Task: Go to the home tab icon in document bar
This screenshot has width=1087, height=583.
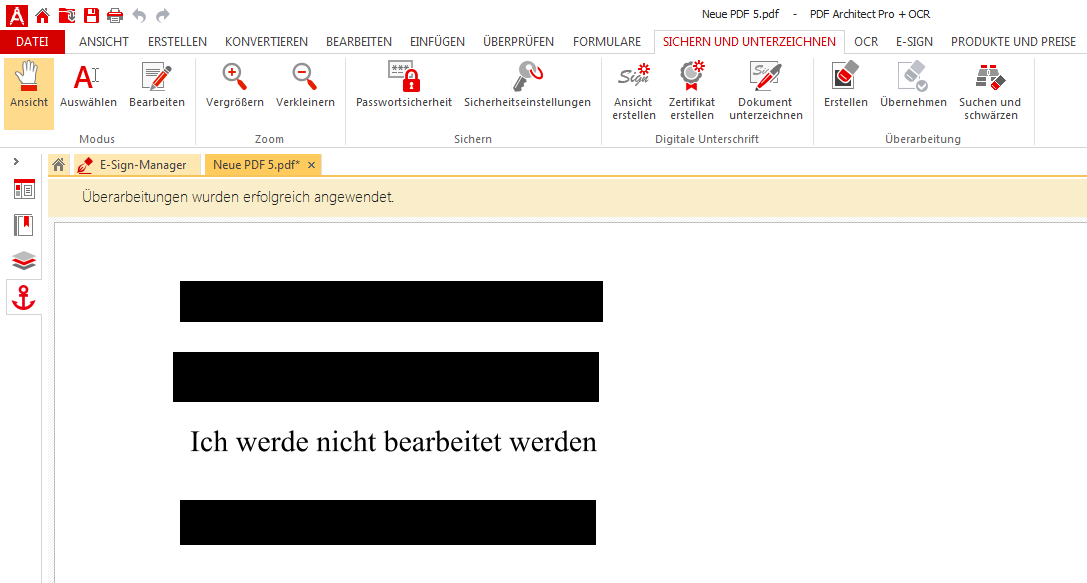Action: tap(59, 165)
